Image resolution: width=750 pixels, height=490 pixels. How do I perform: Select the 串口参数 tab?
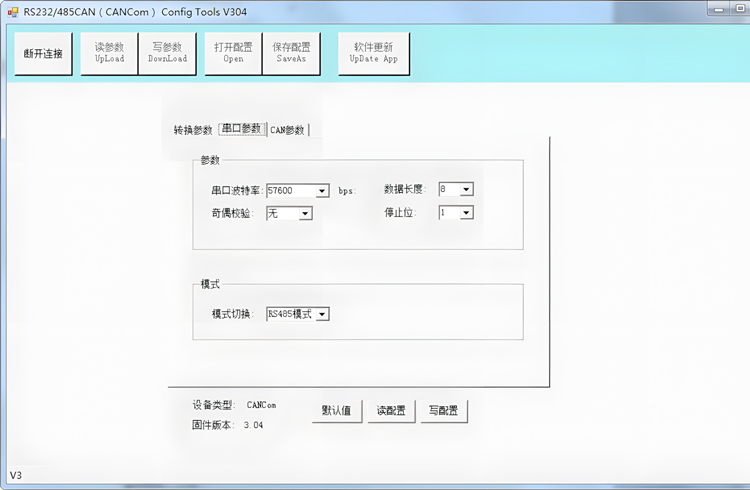click(x=241, y=129)
